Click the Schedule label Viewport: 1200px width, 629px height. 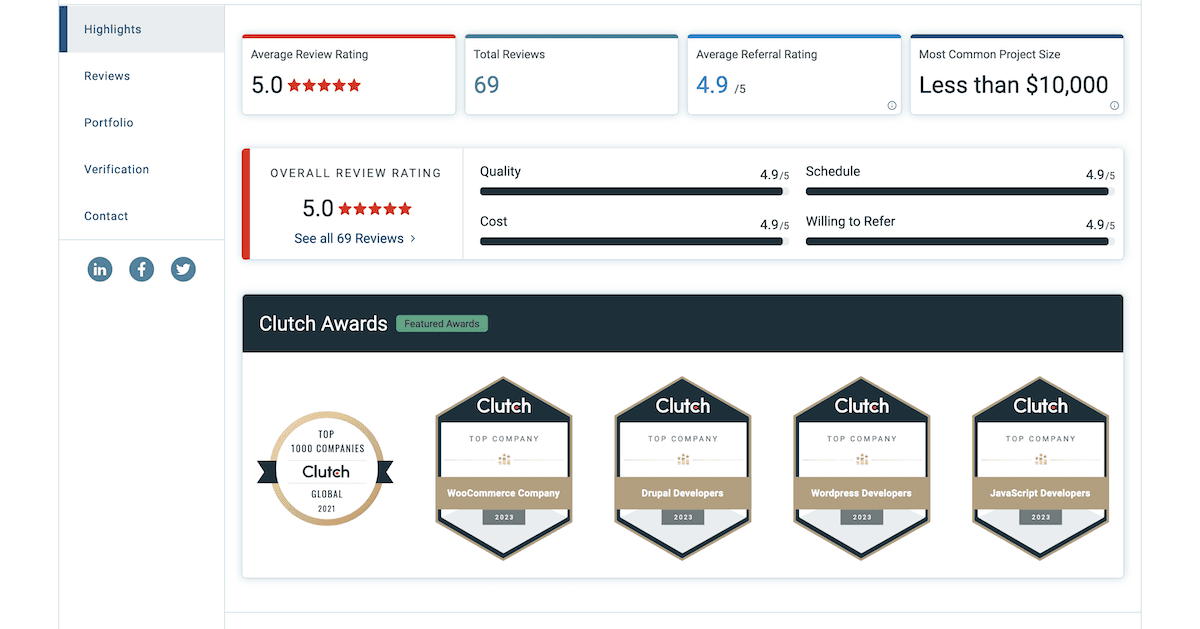833,171
